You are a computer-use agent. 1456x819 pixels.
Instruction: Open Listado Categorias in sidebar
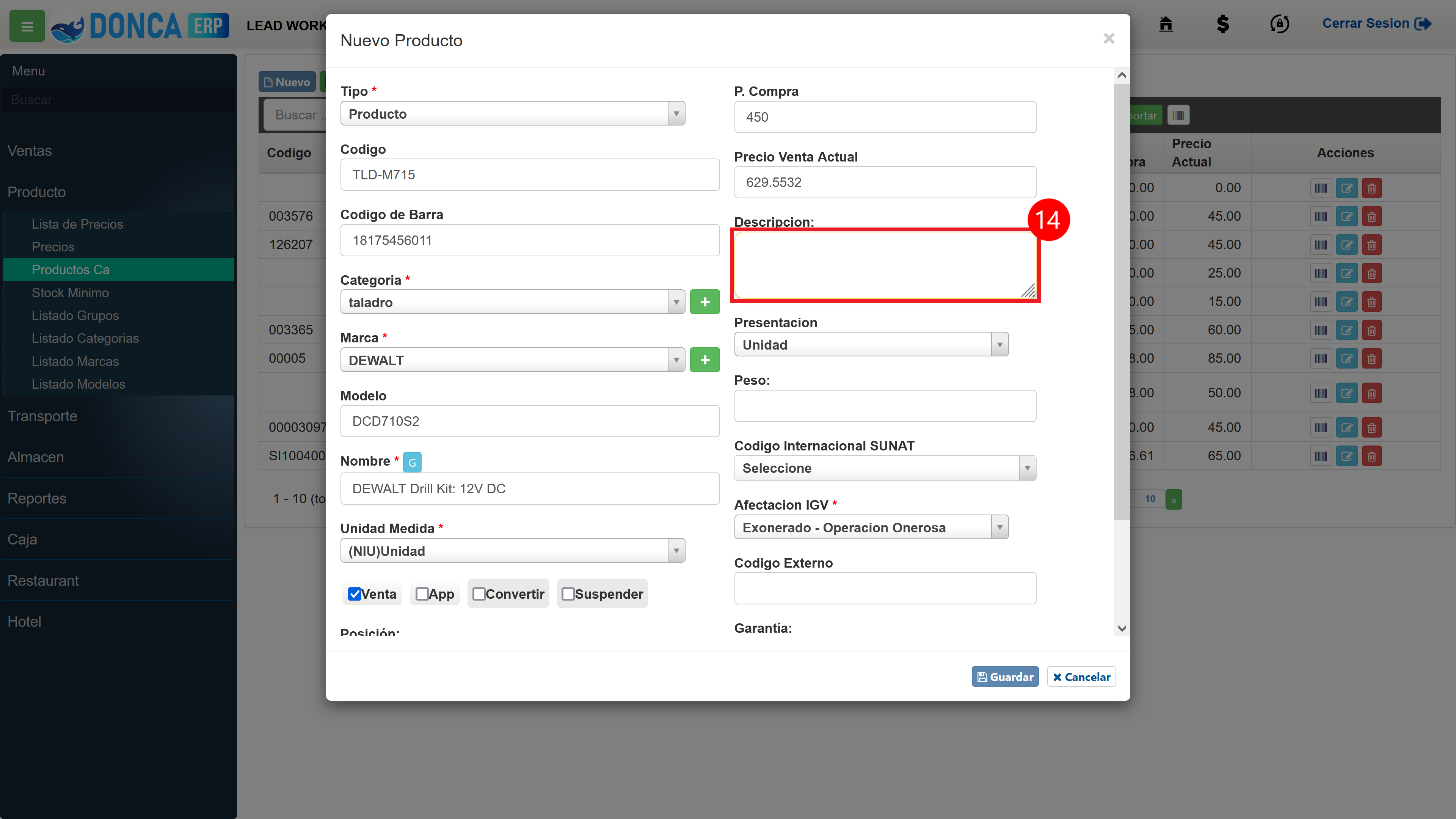(85, 338)
